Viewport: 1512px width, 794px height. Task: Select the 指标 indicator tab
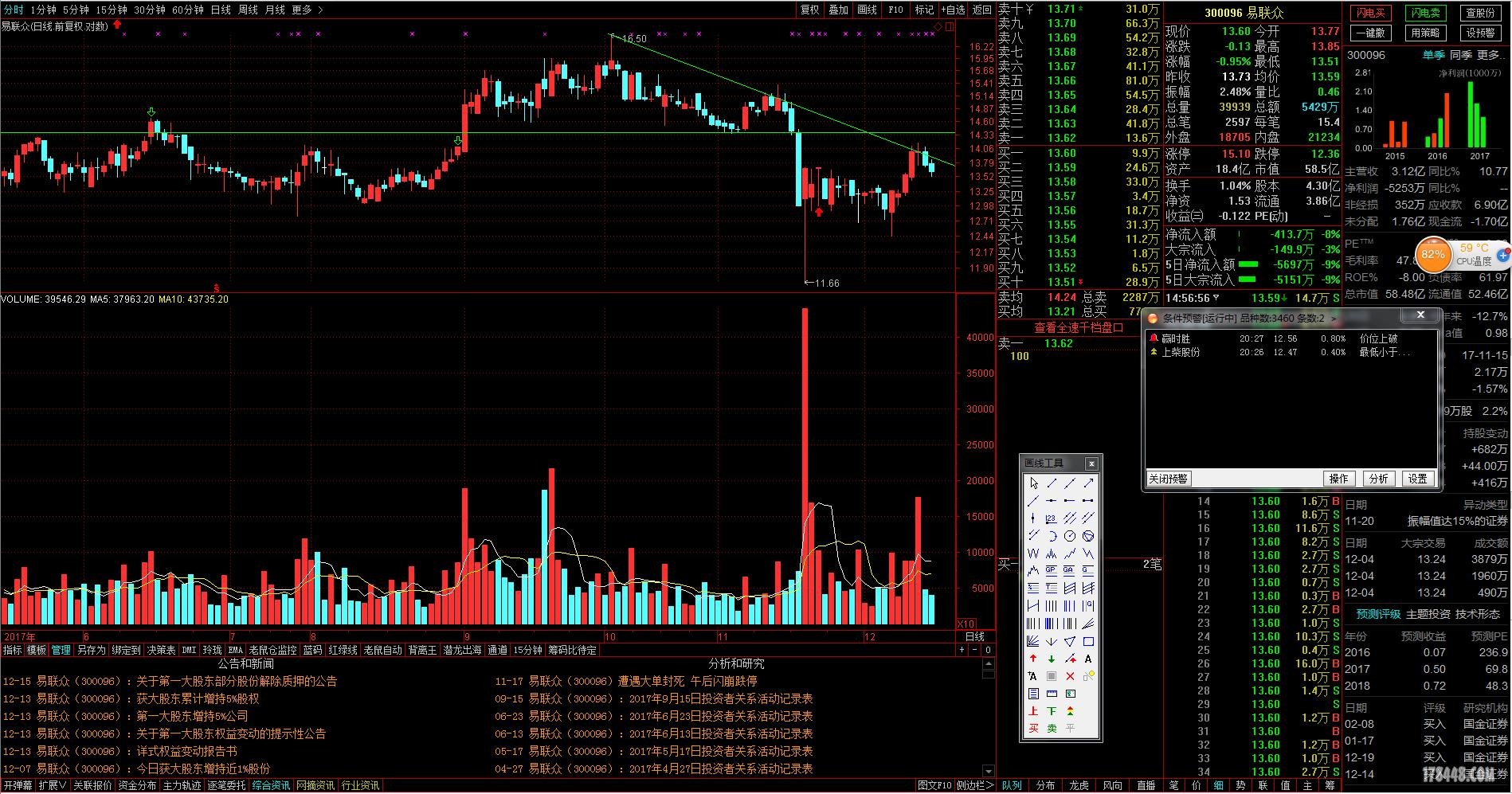[12, 650]
